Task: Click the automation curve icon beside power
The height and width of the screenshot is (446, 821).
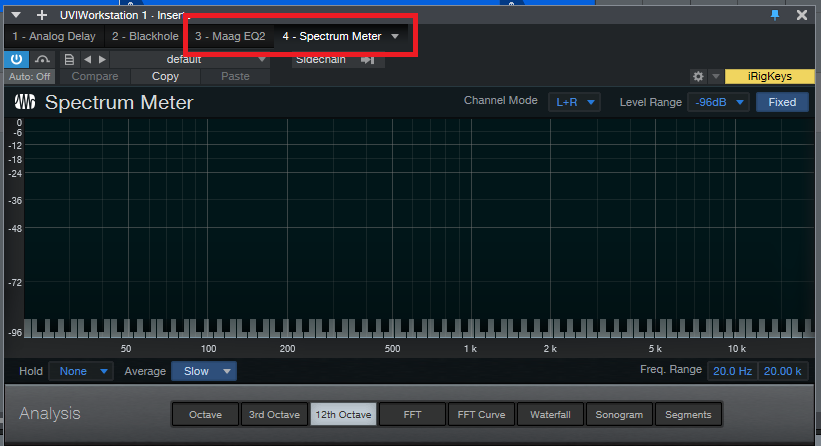Action: (x=42, y=59)
